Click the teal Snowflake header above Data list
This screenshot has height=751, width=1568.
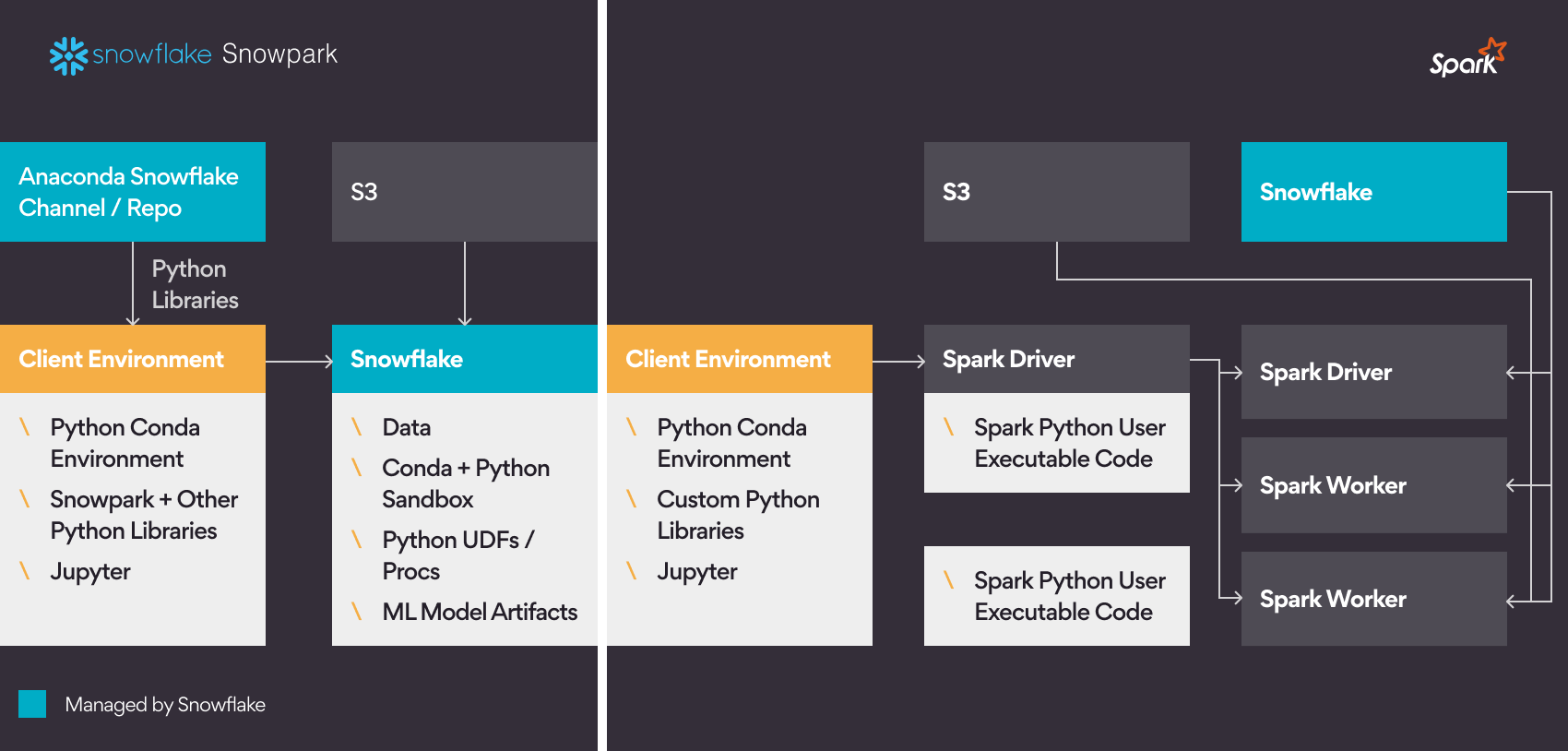click(464, 359)
